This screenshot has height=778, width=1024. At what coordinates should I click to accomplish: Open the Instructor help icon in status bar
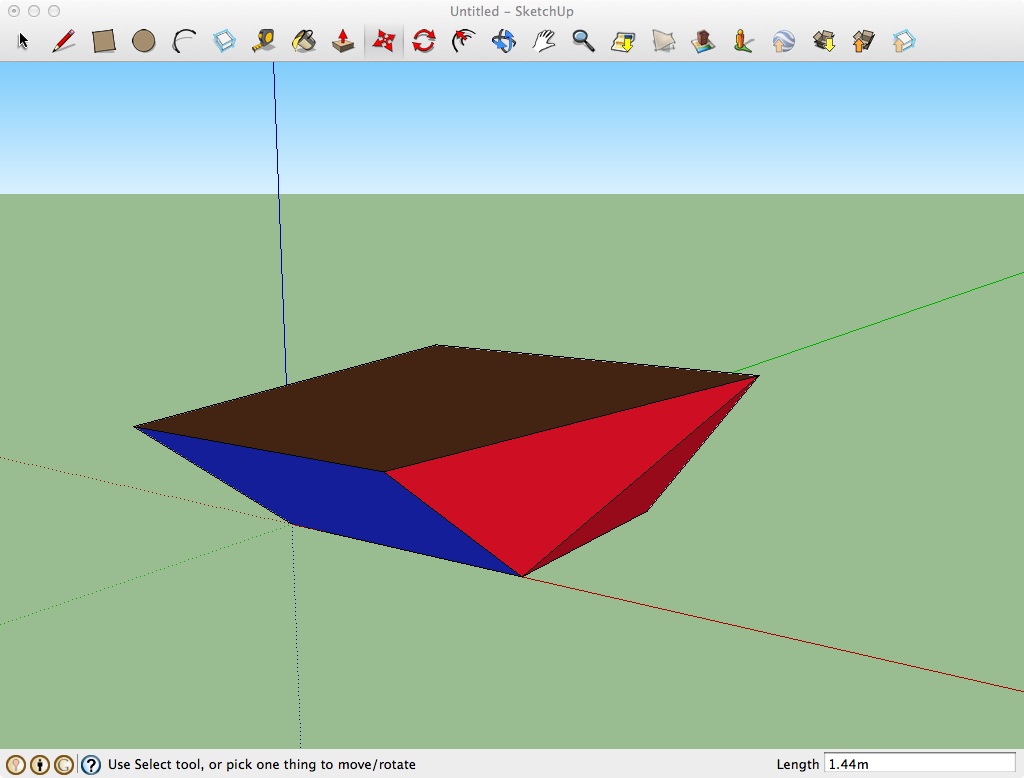coord(90,765)
